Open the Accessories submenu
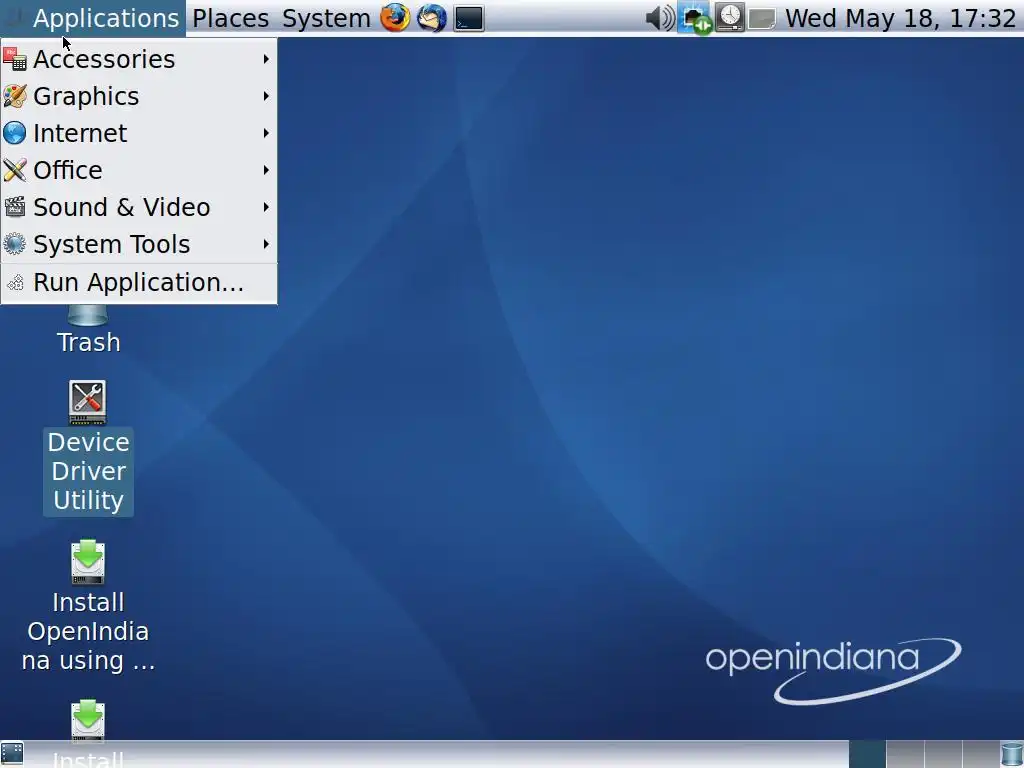 pyautogui.click(x=139, y=59)
